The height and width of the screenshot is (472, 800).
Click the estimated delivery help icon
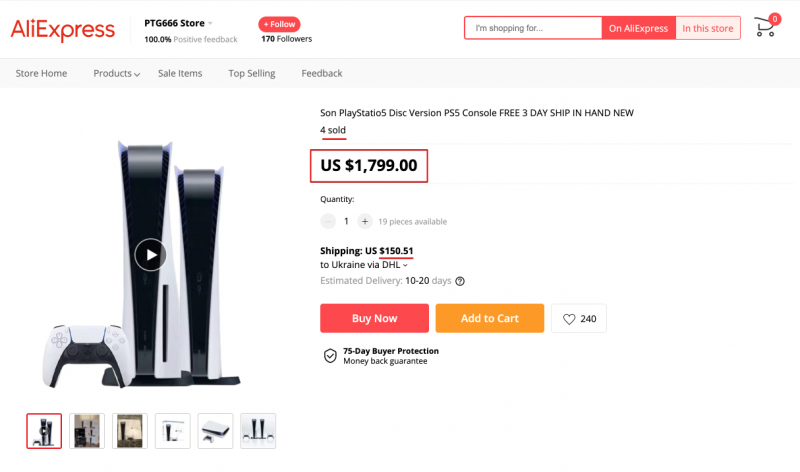pyautogui.click(x=460, y=281)
